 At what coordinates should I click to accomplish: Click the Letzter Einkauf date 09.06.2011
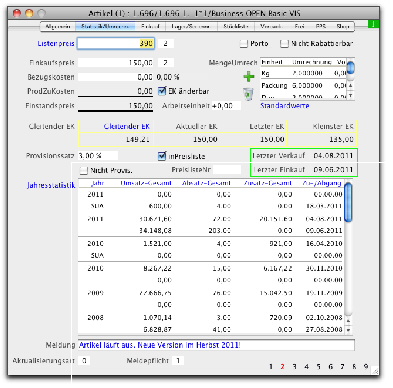coord(333,170)
